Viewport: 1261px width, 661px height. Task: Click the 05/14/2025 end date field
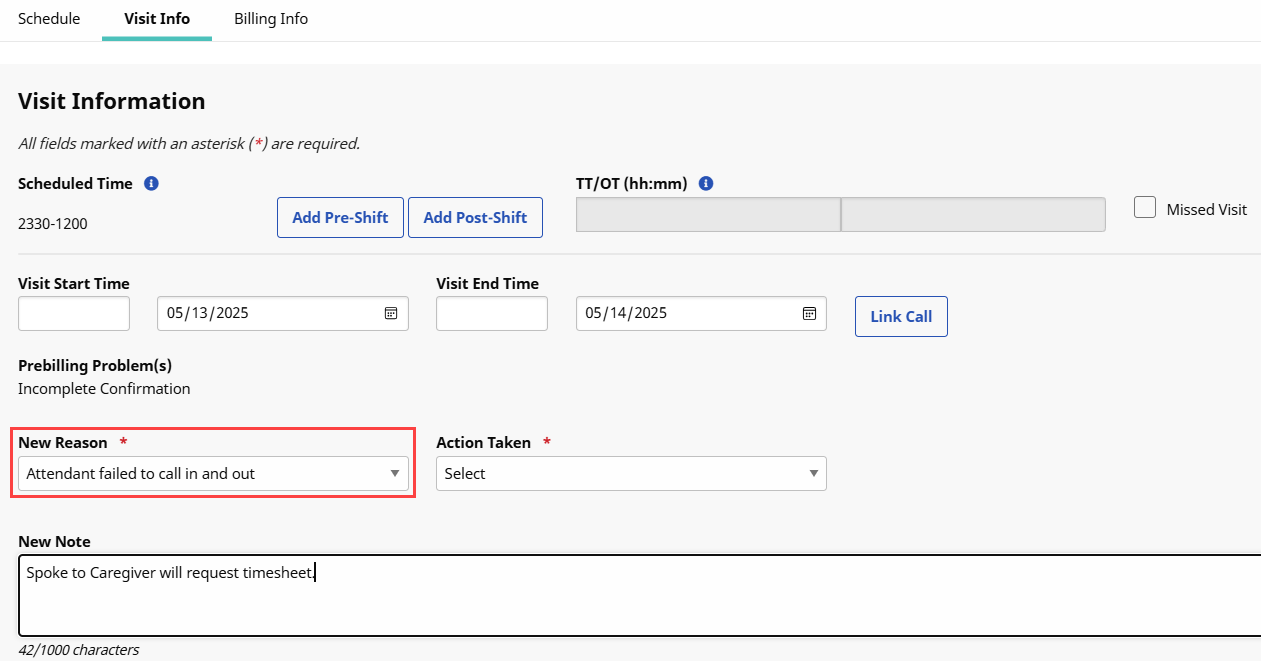coord(683,313)
